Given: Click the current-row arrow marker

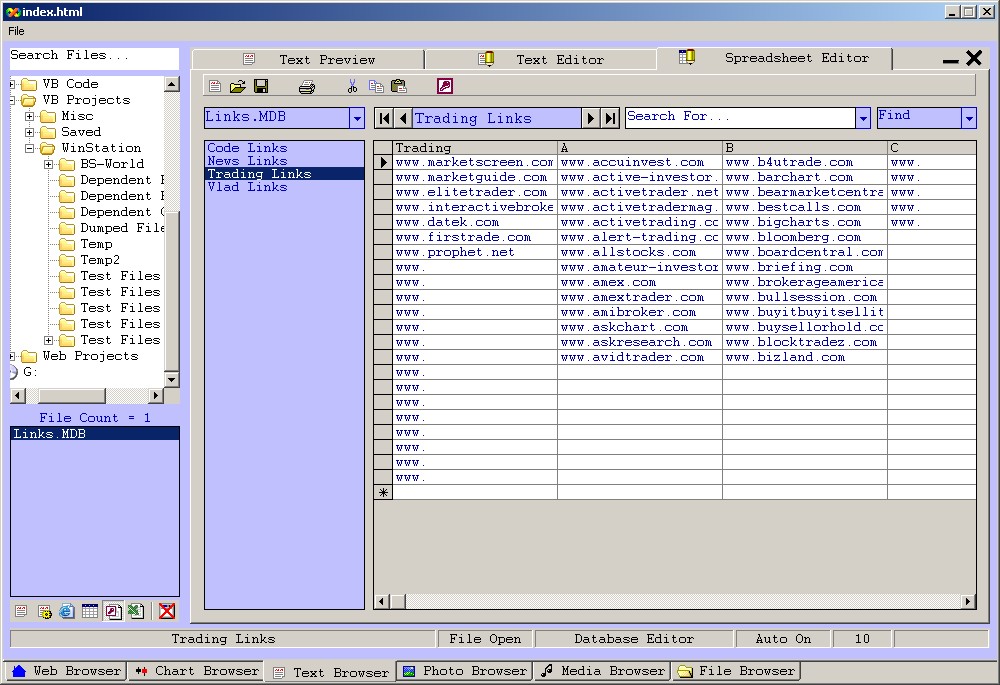Looking at the screenshot, I should [383, 162].
